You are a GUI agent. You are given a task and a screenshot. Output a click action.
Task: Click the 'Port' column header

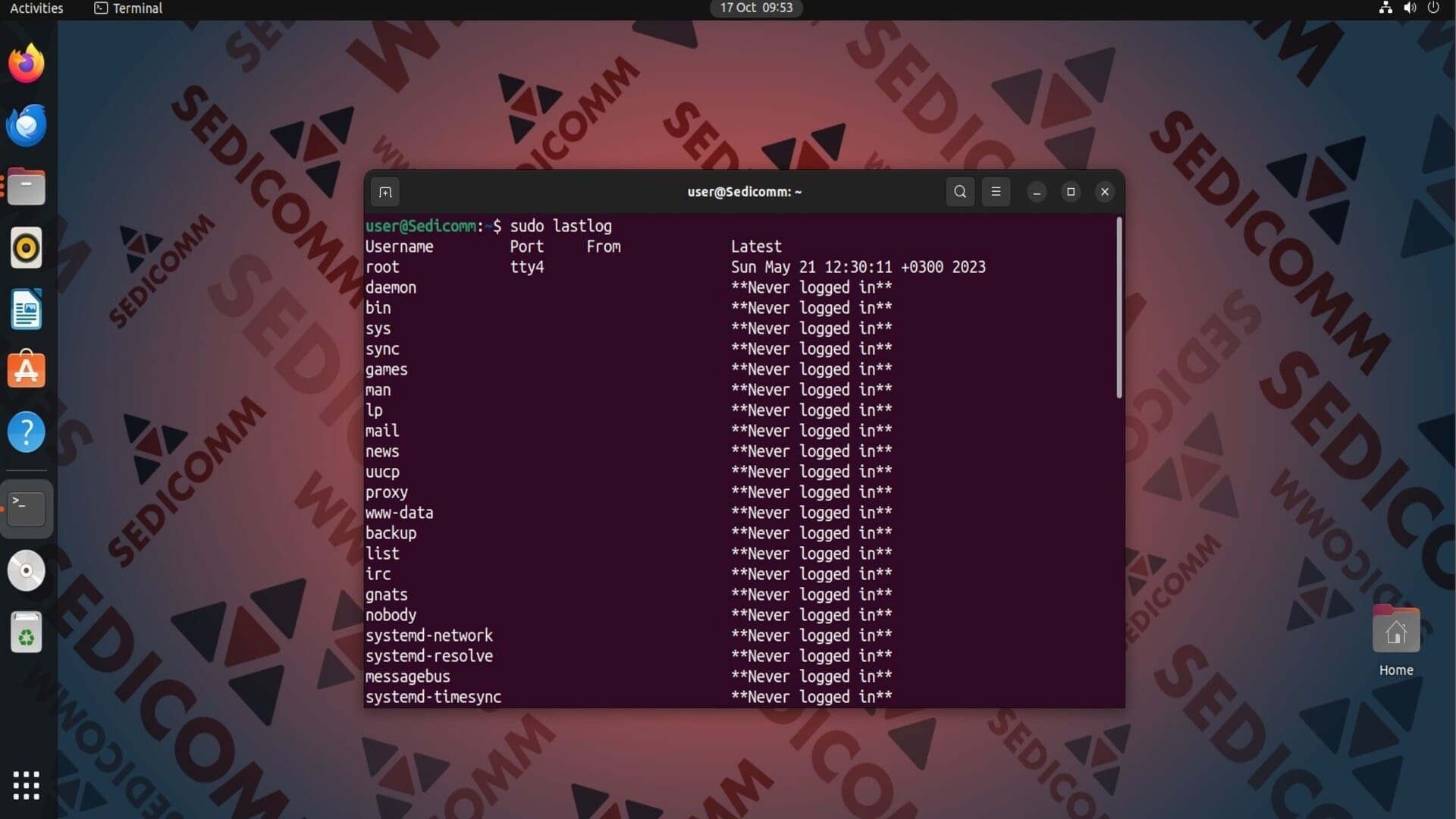(x=526, y=246)
